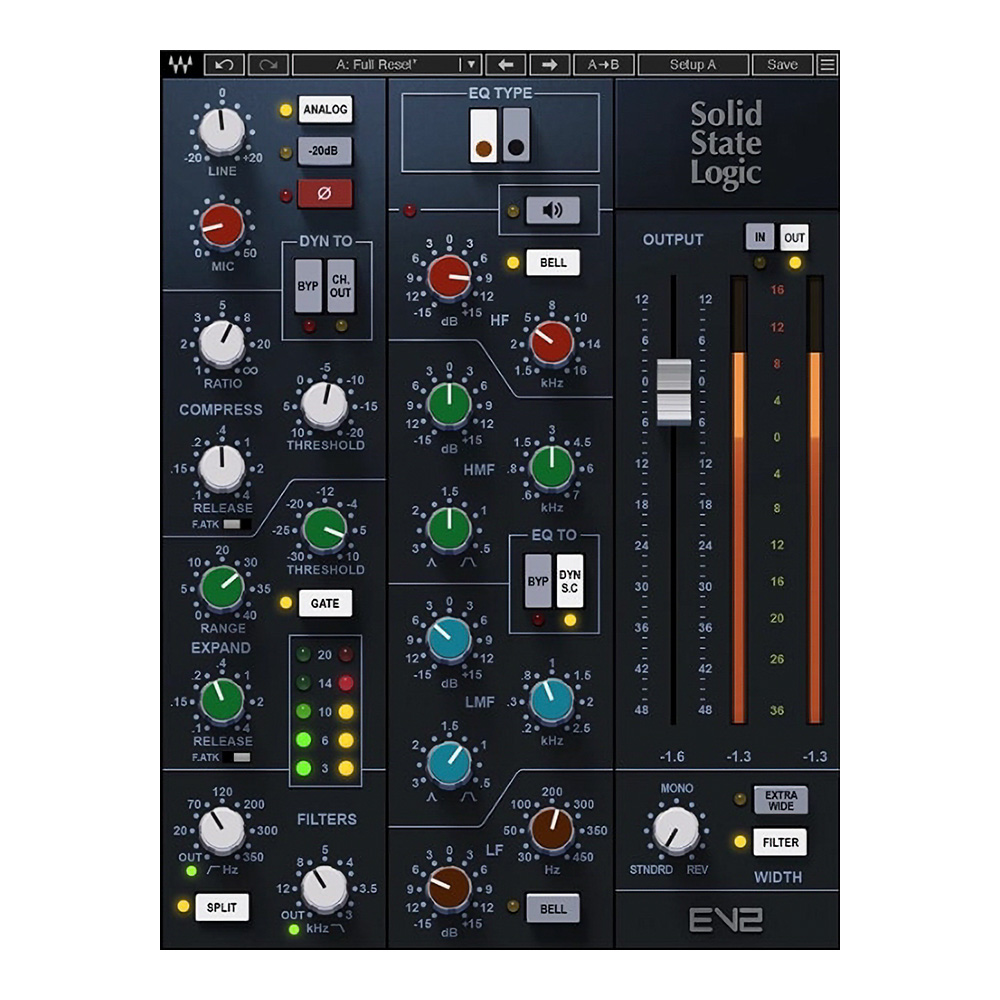Click the Solid State Logic logo
This screenshot has width=1000, height=1000.
(726, 144)
